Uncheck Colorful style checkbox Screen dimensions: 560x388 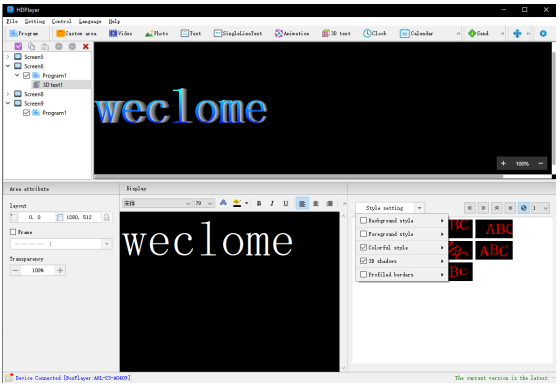click(x=364, y=247)
